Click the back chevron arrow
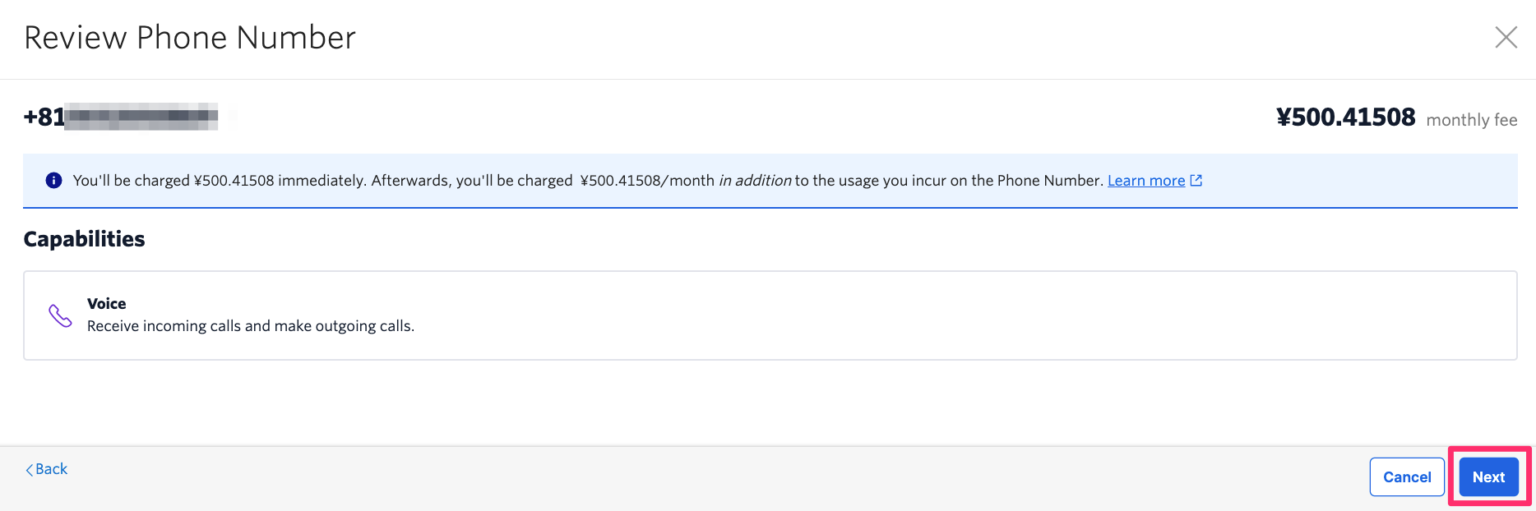1536x511 pixels. coord(29,470)
